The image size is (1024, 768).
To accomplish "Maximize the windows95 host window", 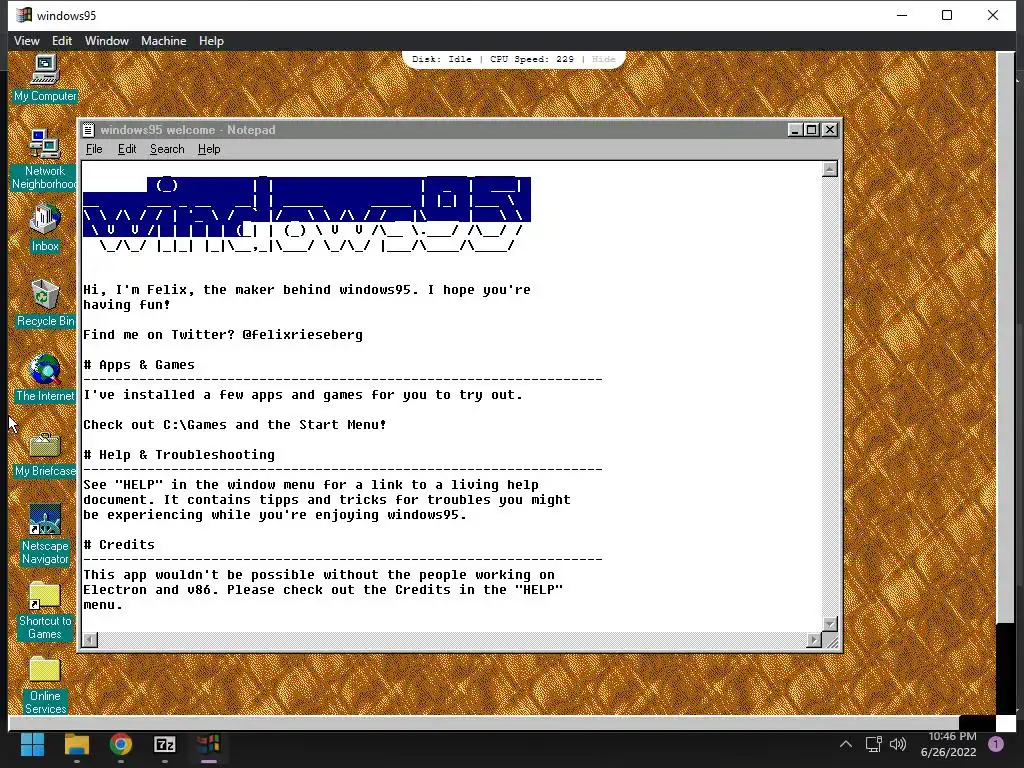I will coord(947,15).
